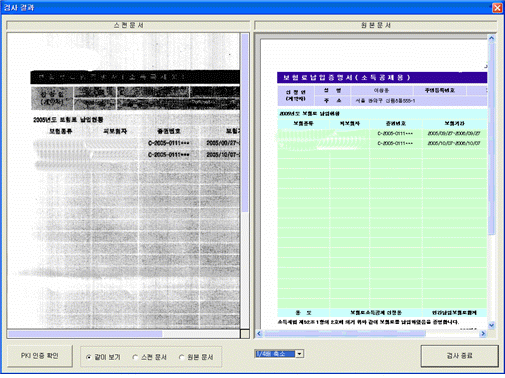Screen dimensions: 505x378
Task: Click scroll-up arrow in original document pane
Action: (491, 38)
